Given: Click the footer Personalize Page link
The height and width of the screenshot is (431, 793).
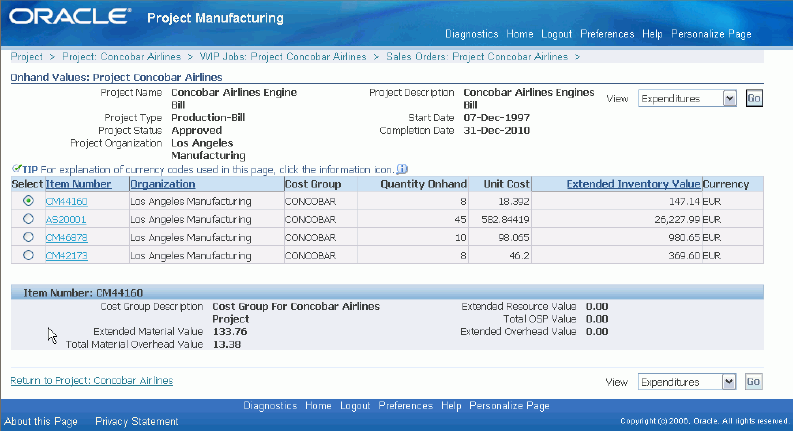Looking at the screenshot, I should point(509,406).
